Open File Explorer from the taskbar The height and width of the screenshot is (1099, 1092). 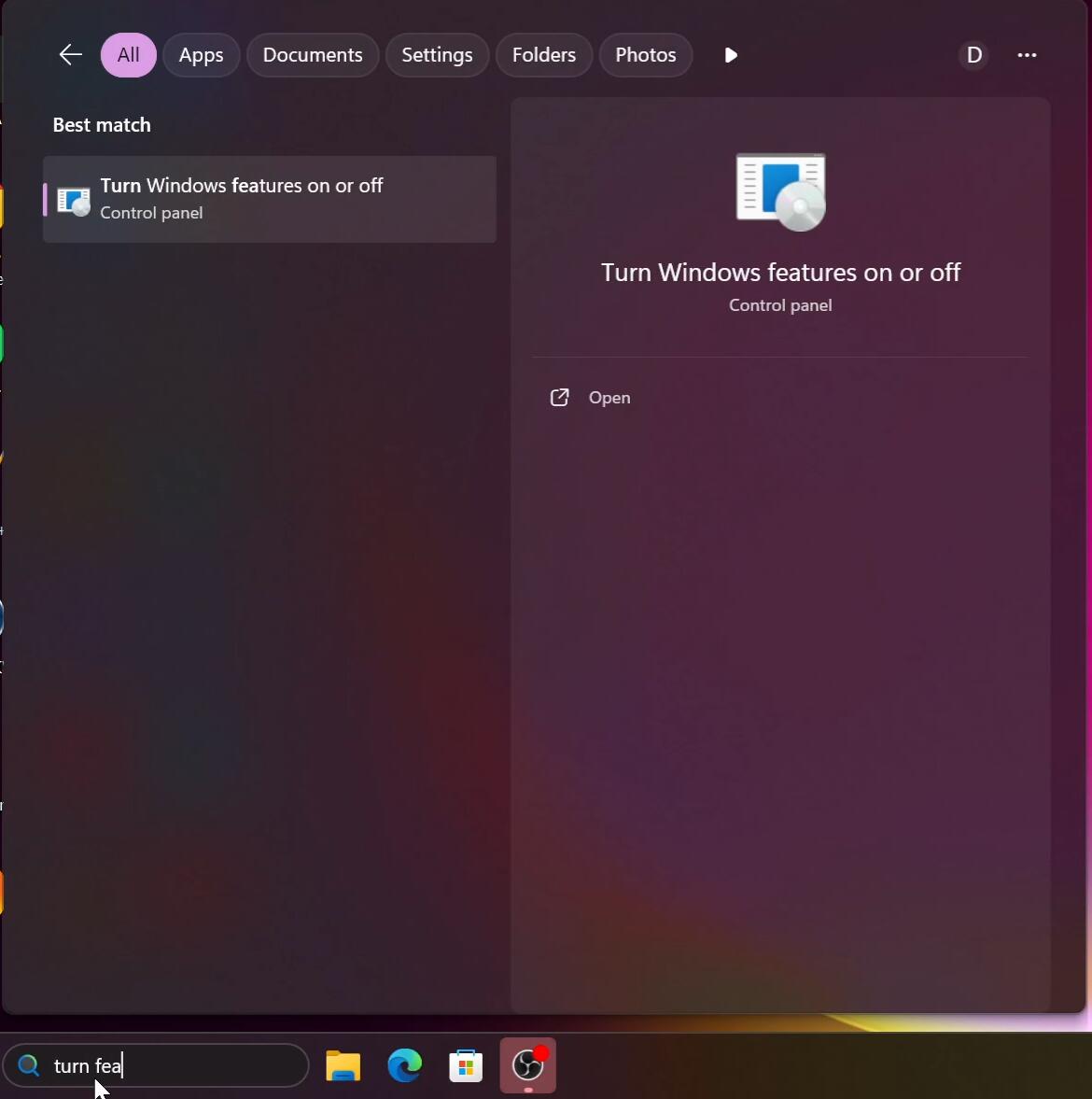[342, 1065]
